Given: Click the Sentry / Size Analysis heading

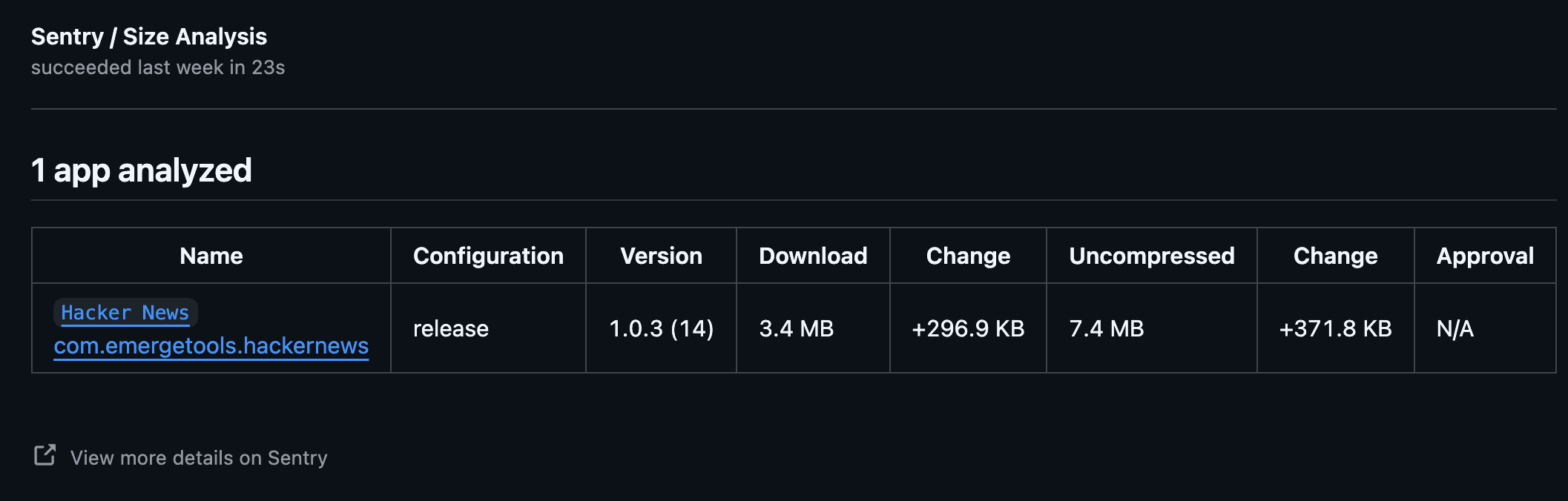Looking at the screenshot, I should pyautogui.click(x=148, y=36).
